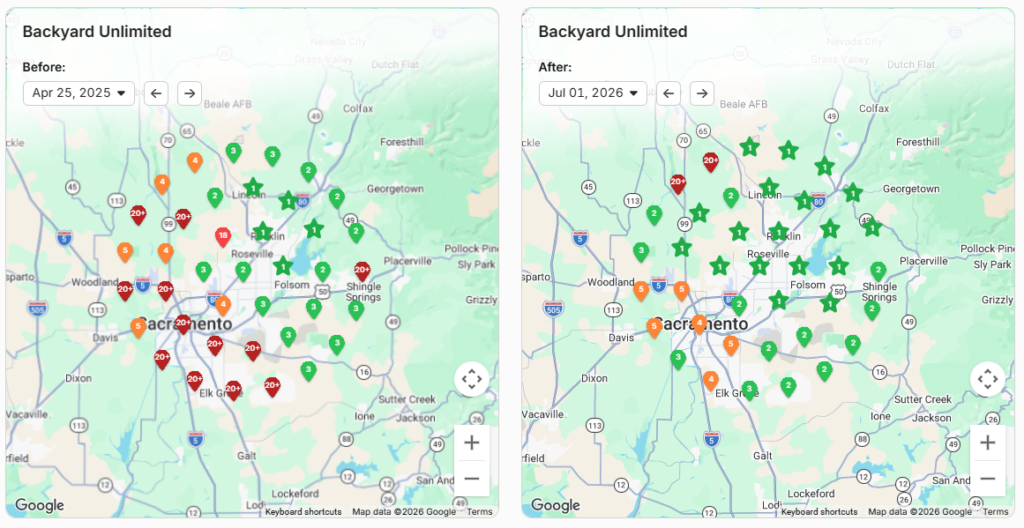Select star pin right of route 99 shield, After map
The width and height of the screenshot is (1024, 528).
699,212
